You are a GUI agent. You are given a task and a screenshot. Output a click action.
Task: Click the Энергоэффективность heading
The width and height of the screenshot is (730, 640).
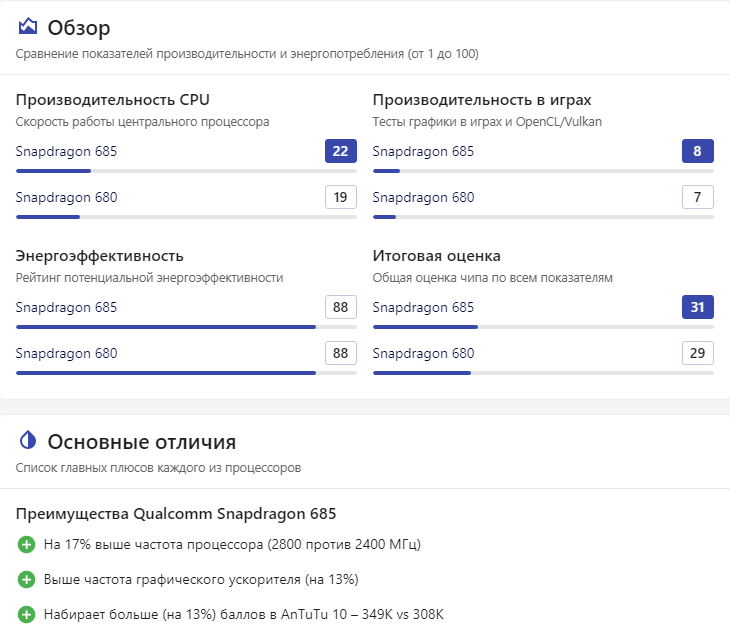100,256
